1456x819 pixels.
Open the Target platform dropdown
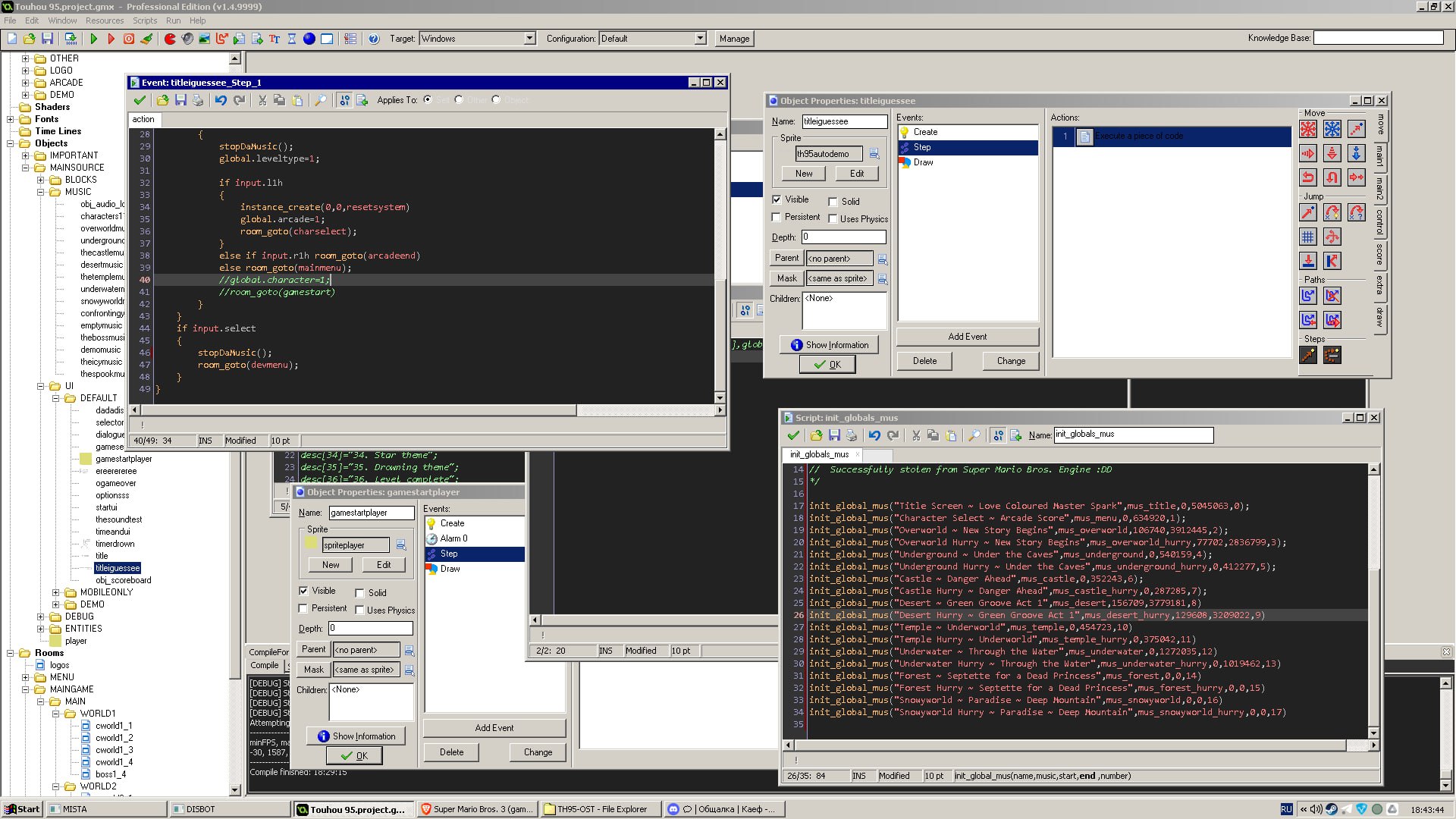(x=529, y=39)
